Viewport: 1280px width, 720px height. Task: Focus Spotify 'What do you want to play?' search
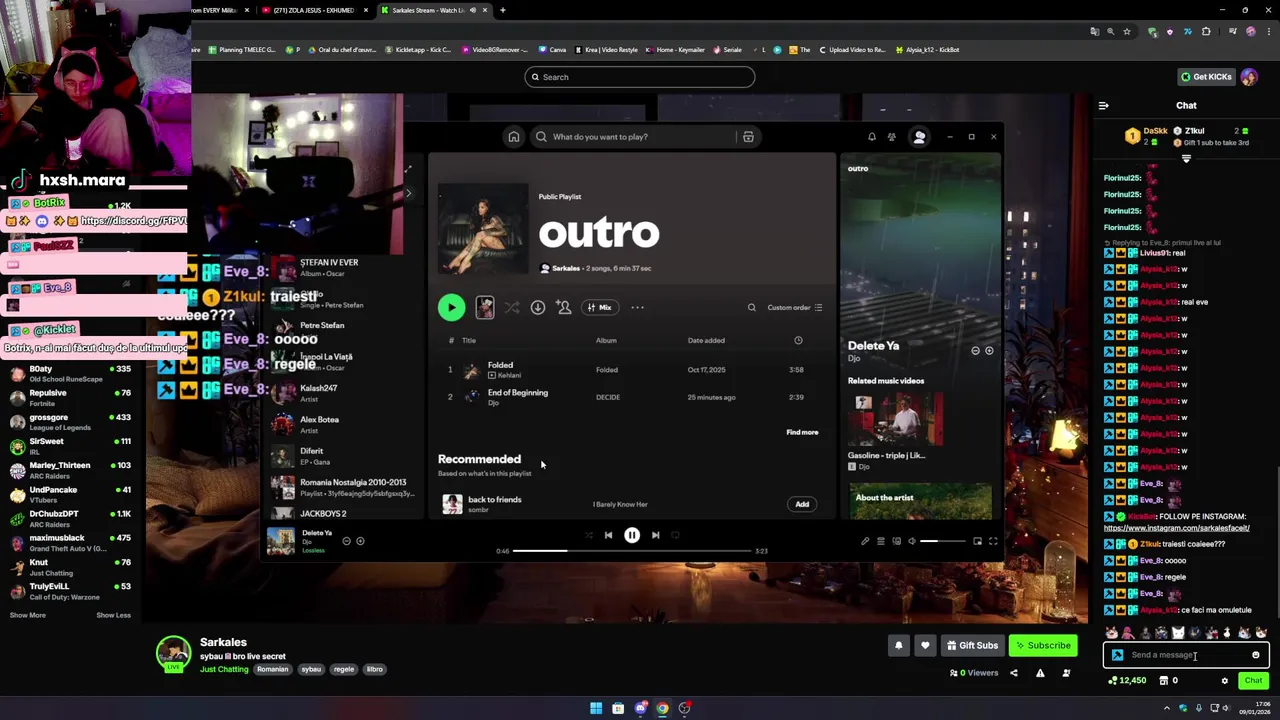pos(635,137)
